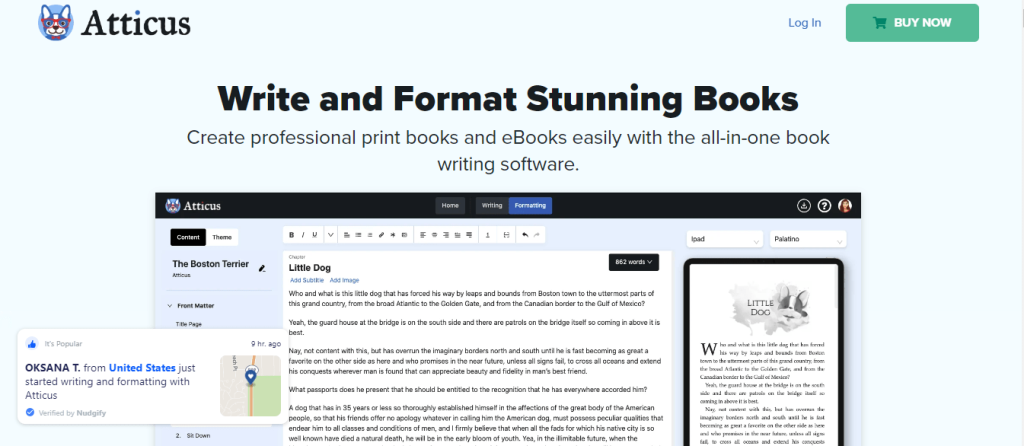Click the Atticus logo inside the app header
This screenshot has height=446, width=1024.
[193, 206]
